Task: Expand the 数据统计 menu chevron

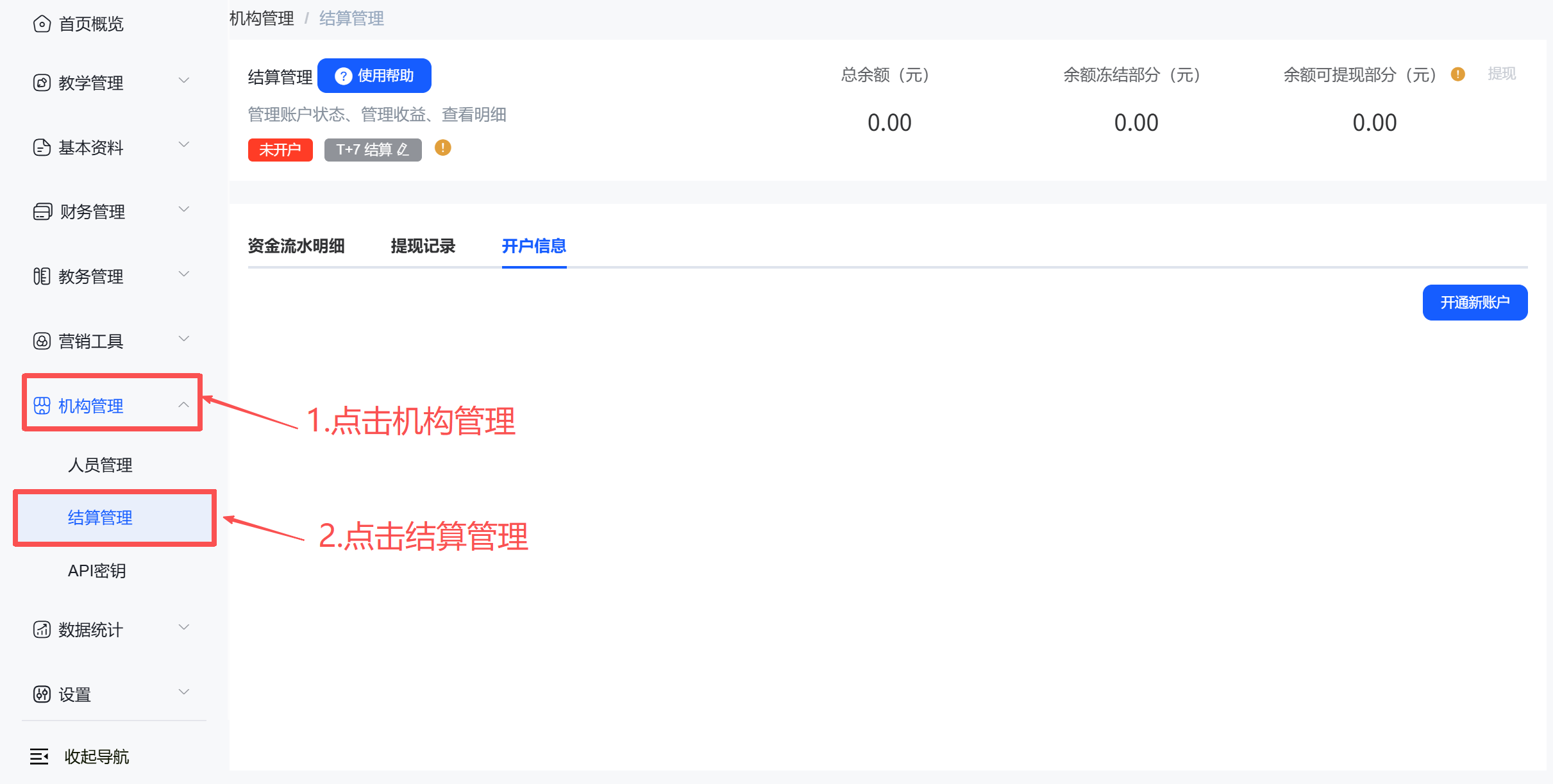Action: [x=184, y=628]
